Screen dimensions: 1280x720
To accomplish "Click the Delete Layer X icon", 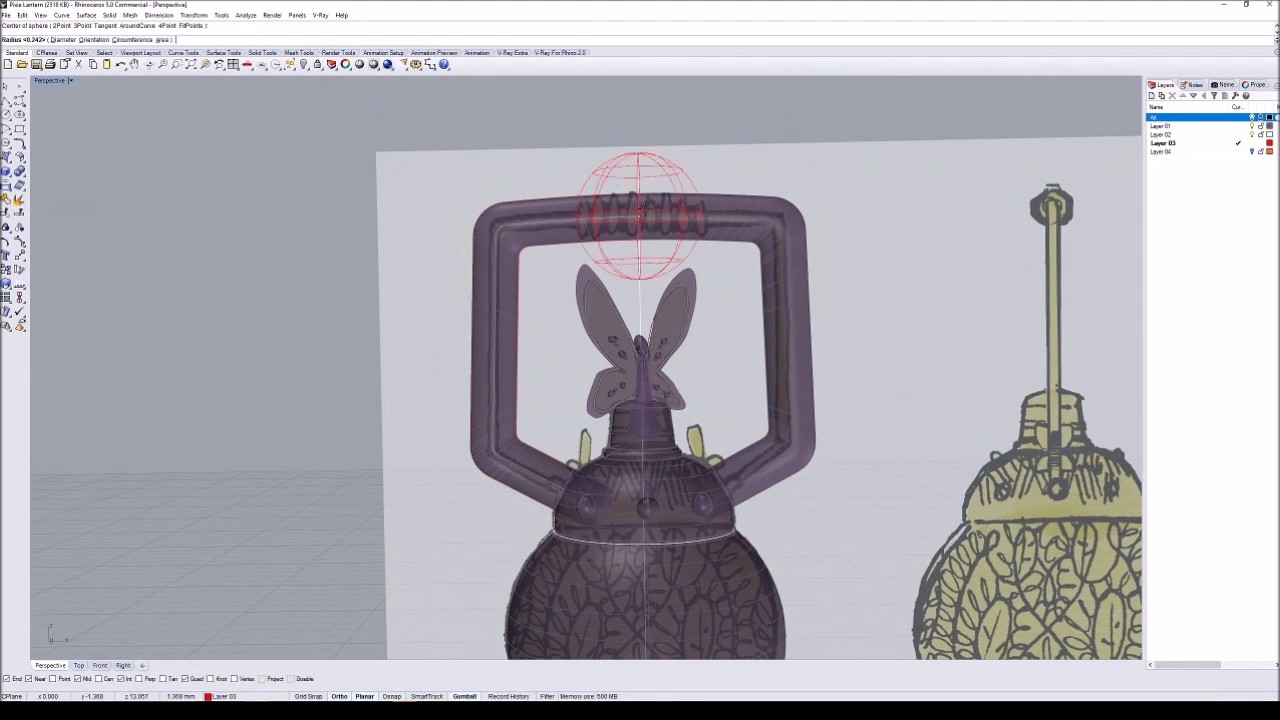I will pos(1172,96).
